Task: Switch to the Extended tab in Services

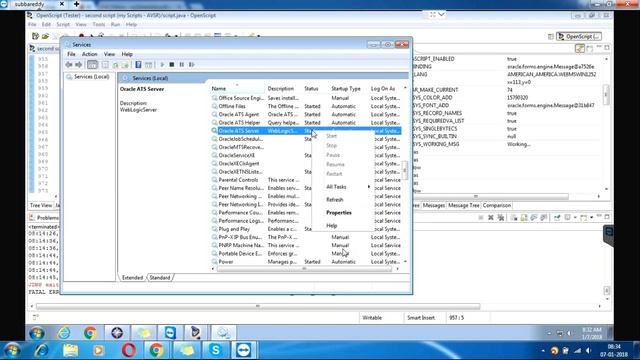Action: (x=132, y=278)
